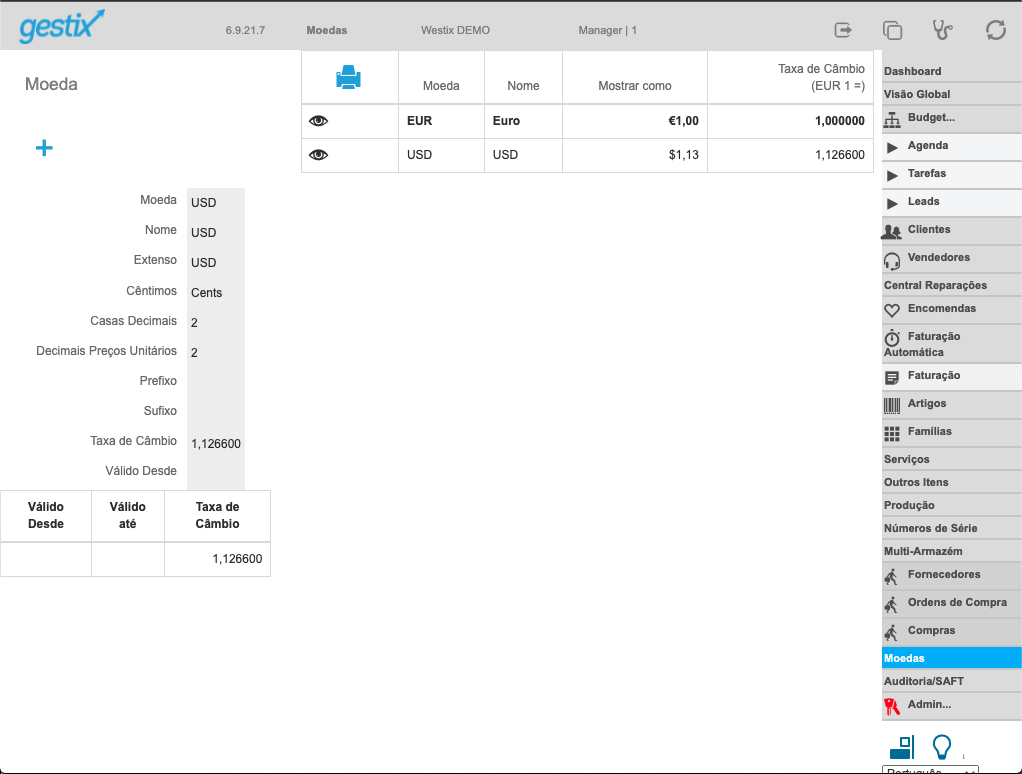Select the highlighted Moedas menu item
The height and width of the screenshot is (774, 1022).
click(x=952, y=658)
